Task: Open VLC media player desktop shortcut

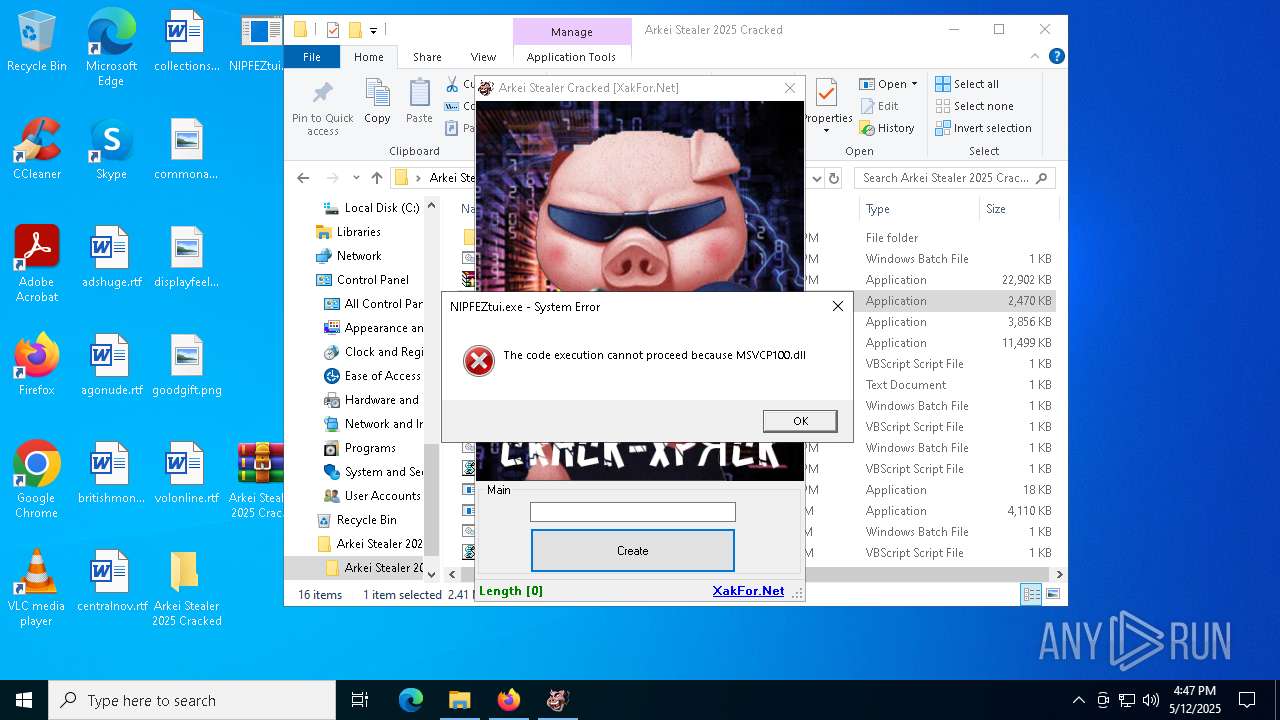Action: click(37, 588)
